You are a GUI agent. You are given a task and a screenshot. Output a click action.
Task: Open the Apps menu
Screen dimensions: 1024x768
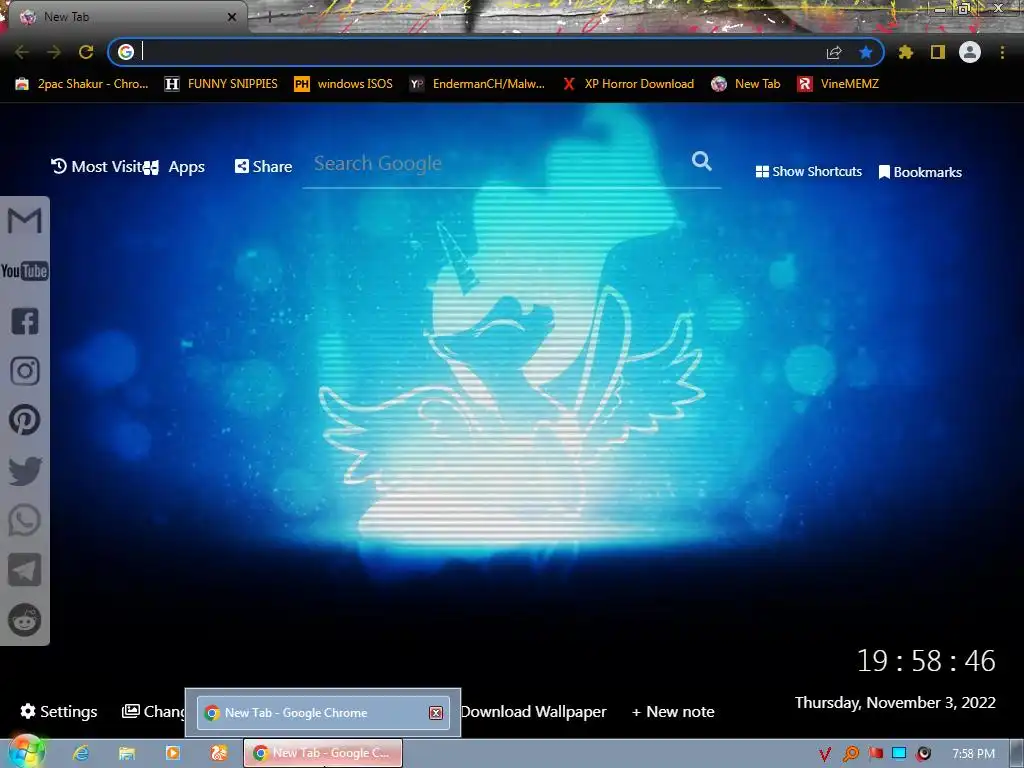(176, 167)
